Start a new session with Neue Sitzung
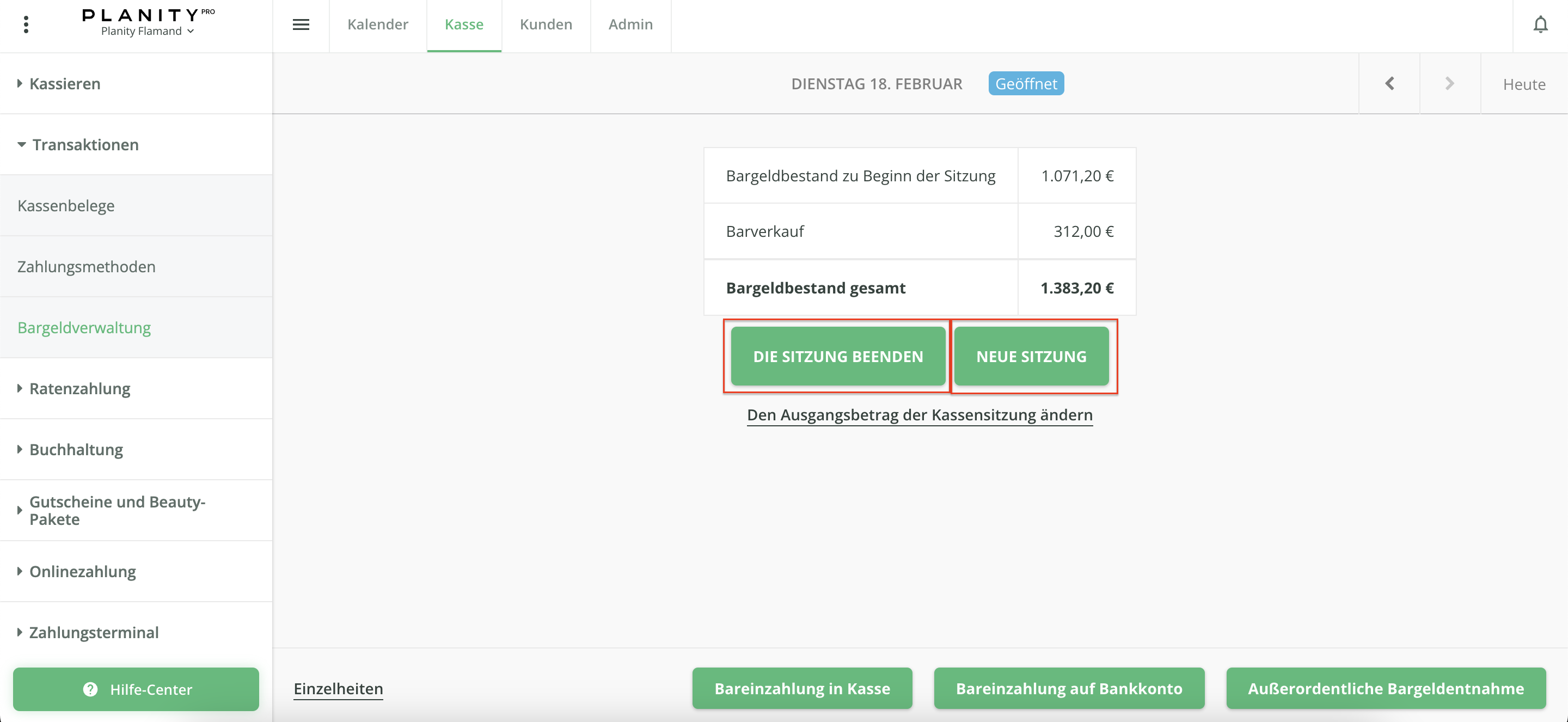The image size is (1568, 722). coord(1031,356)
